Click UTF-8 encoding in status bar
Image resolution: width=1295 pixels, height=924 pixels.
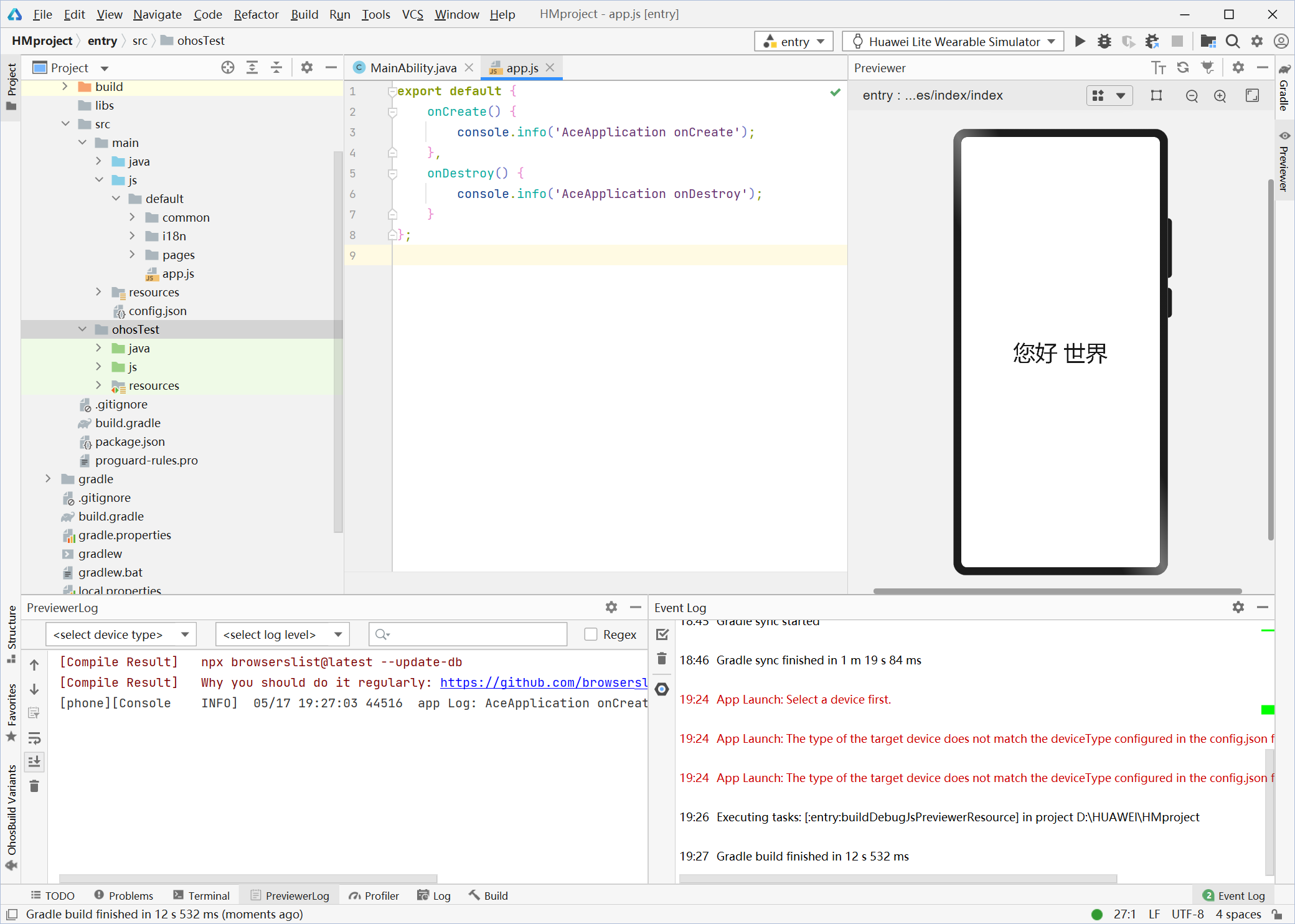coord(1187,914)
